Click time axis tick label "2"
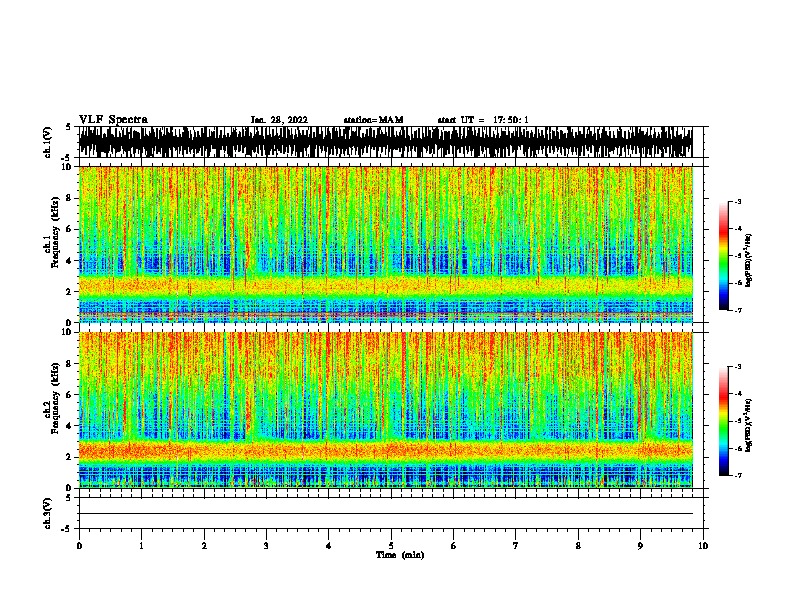792x612 pixels. pos(204,546)
